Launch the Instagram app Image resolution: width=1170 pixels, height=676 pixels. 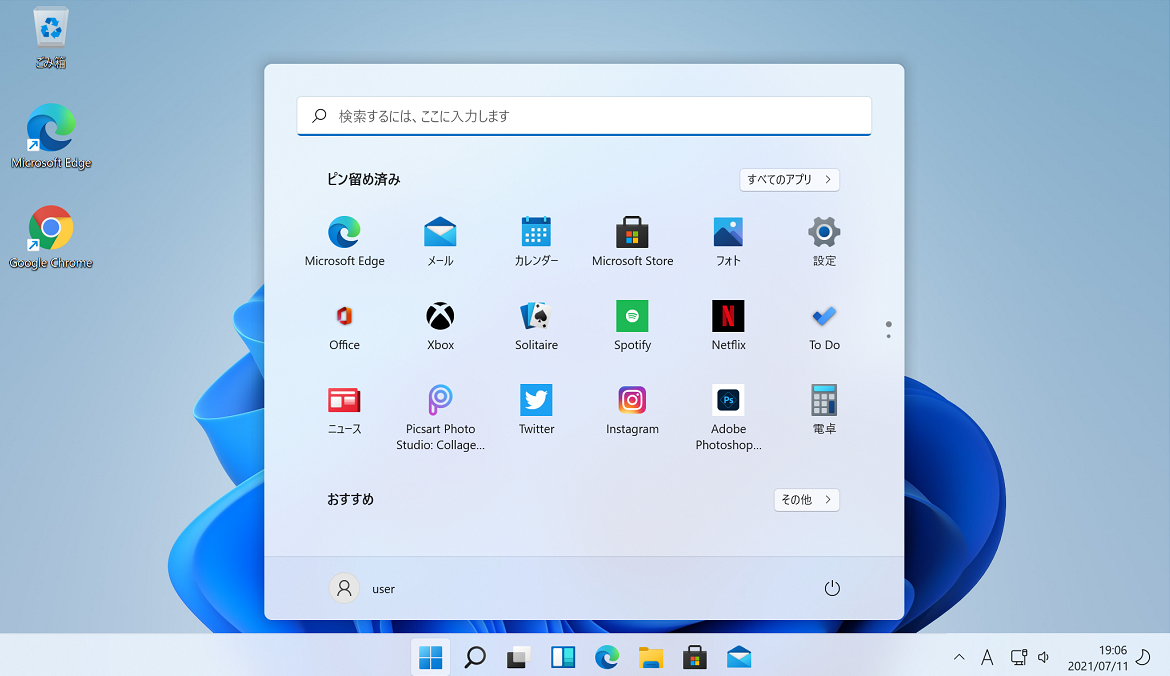pyautogui.click(x=632, y=410)
